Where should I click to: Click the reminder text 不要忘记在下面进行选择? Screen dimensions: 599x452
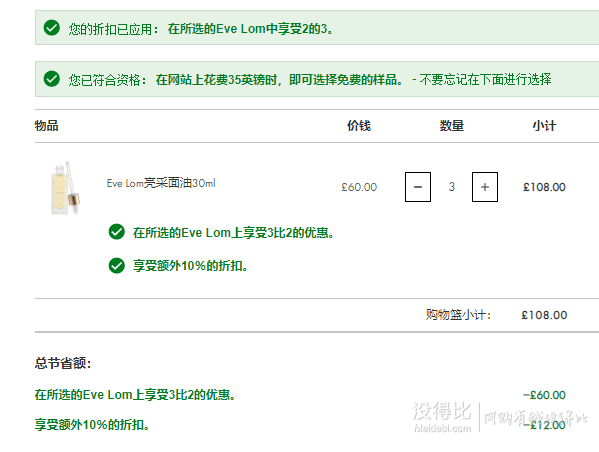[x=485, y=79]
